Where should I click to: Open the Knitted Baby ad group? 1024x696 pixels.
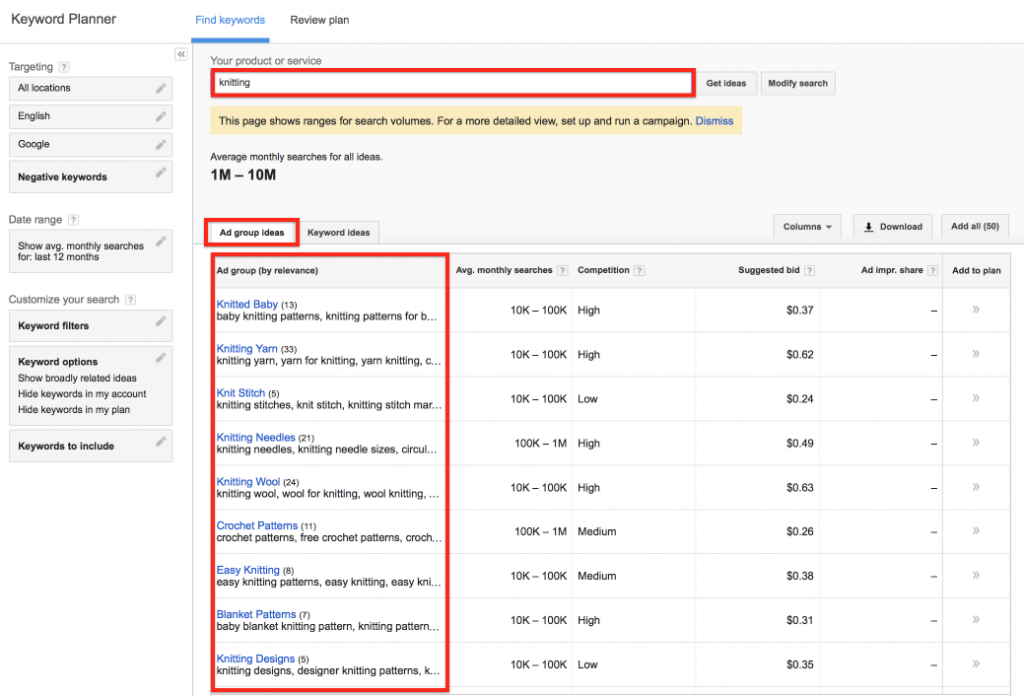coord(247,304)
